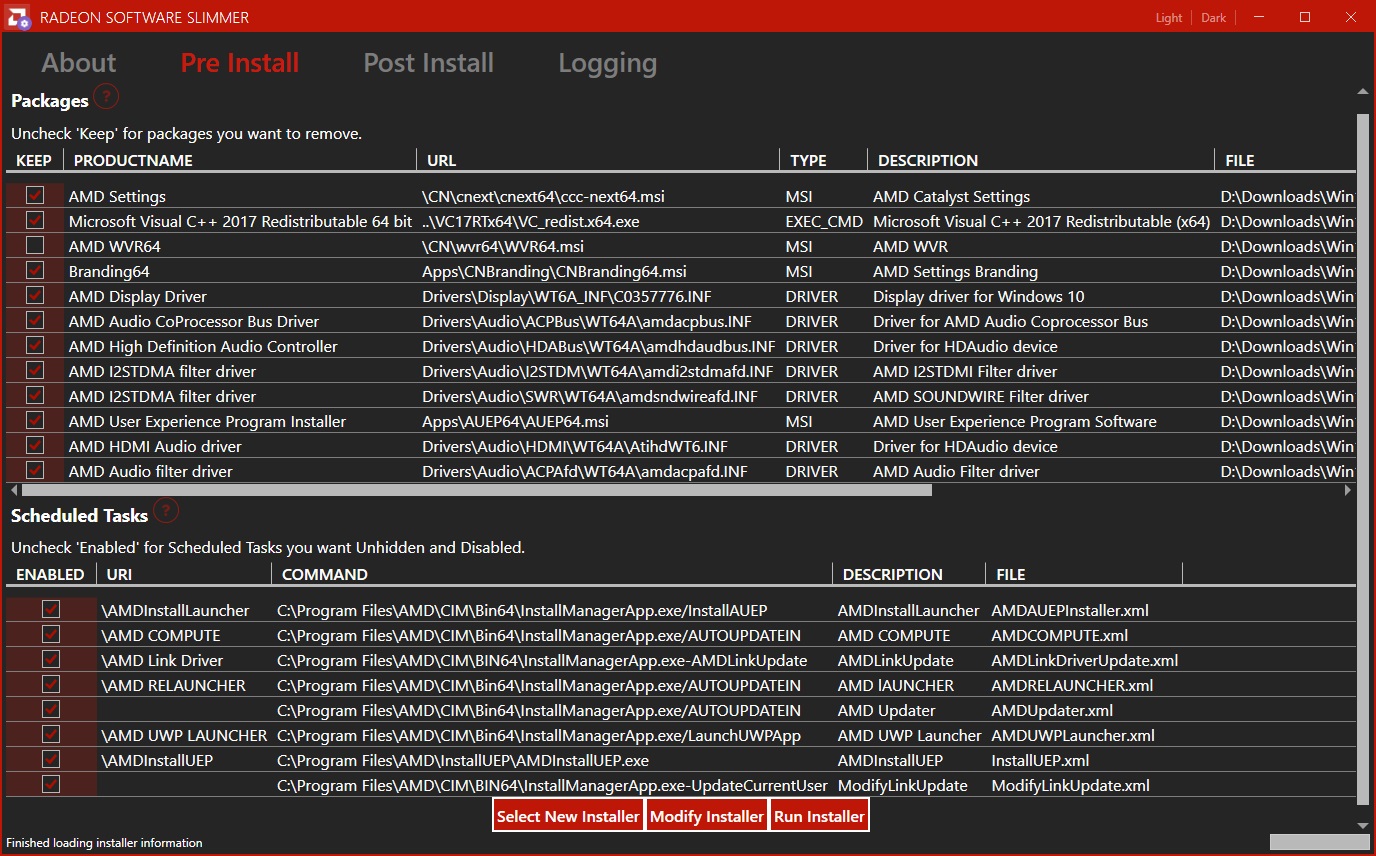Select the 'AMD Catalyst Settings' description cell
Screen dimensions: 1376x856
951,197
